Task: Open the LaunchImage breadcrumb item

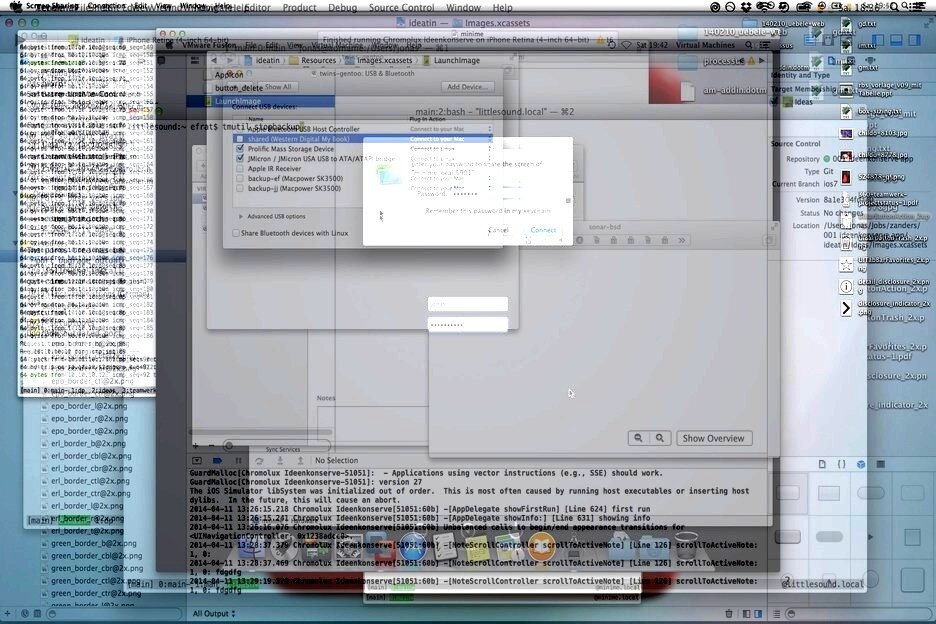Action: click(451, 60)
